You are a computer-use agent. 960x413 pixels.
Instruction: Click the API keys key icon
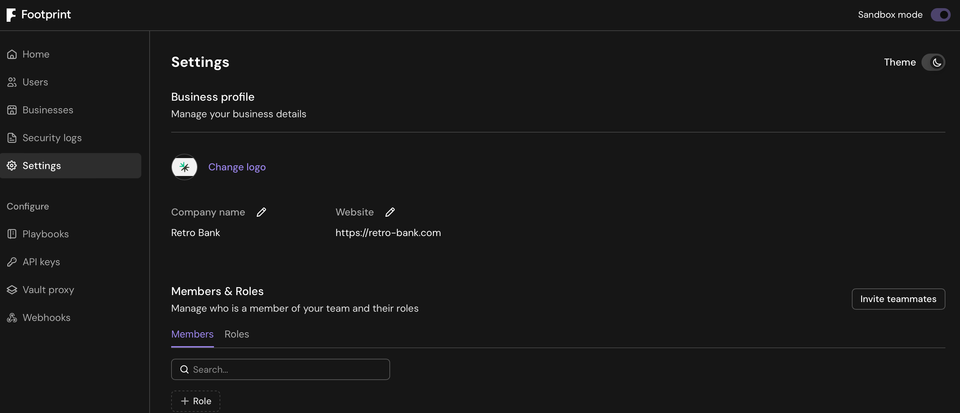pos(12,262)
